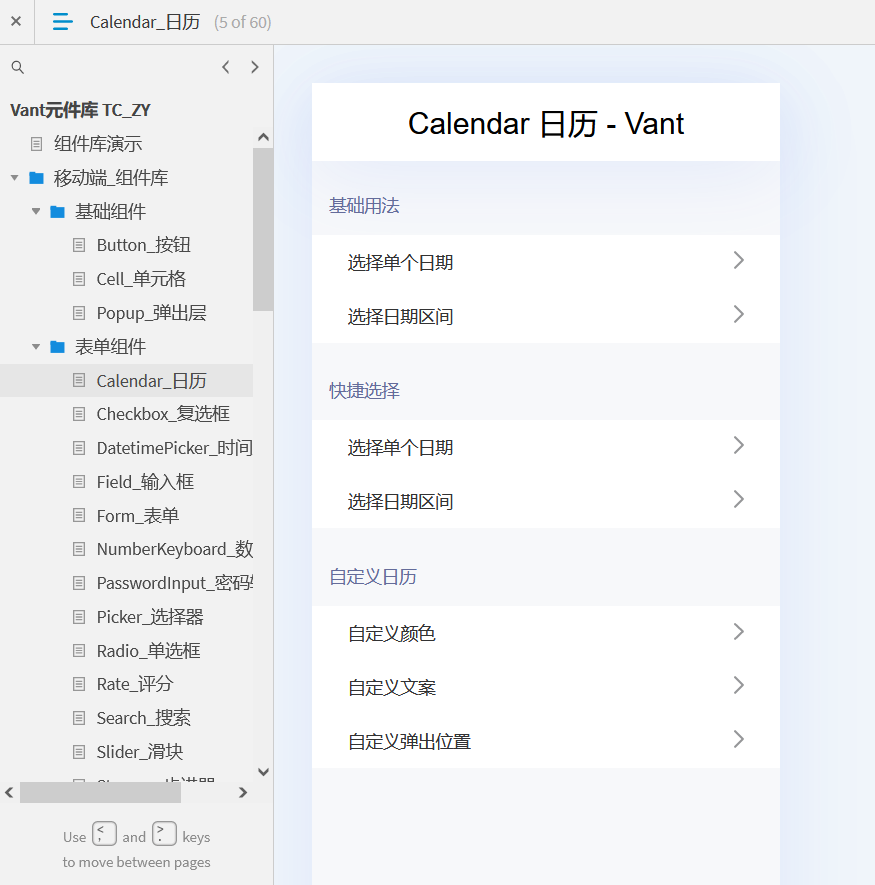Open the NumberKeyboard_数 page

(174, 549)
